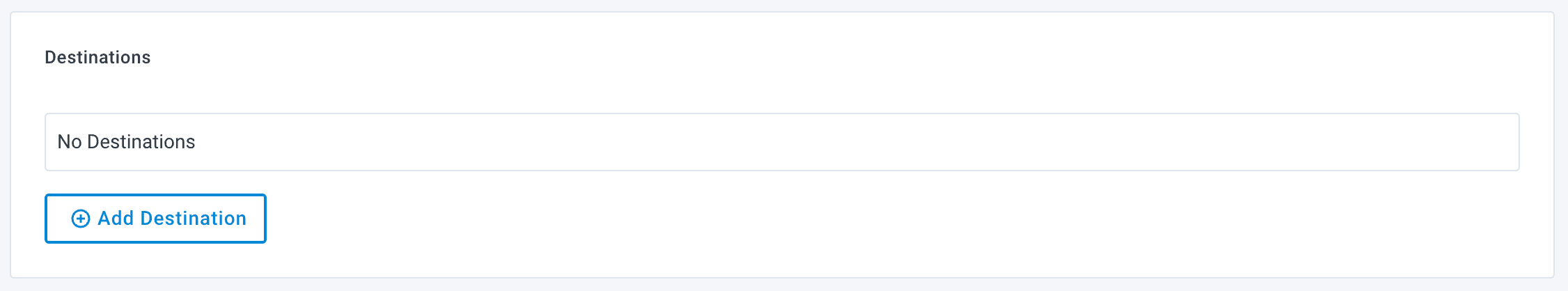Click the "Add Destination" label text
The width and height of the screenshot is (1568, 291).
pyautogui.click(x=172, y=219)
